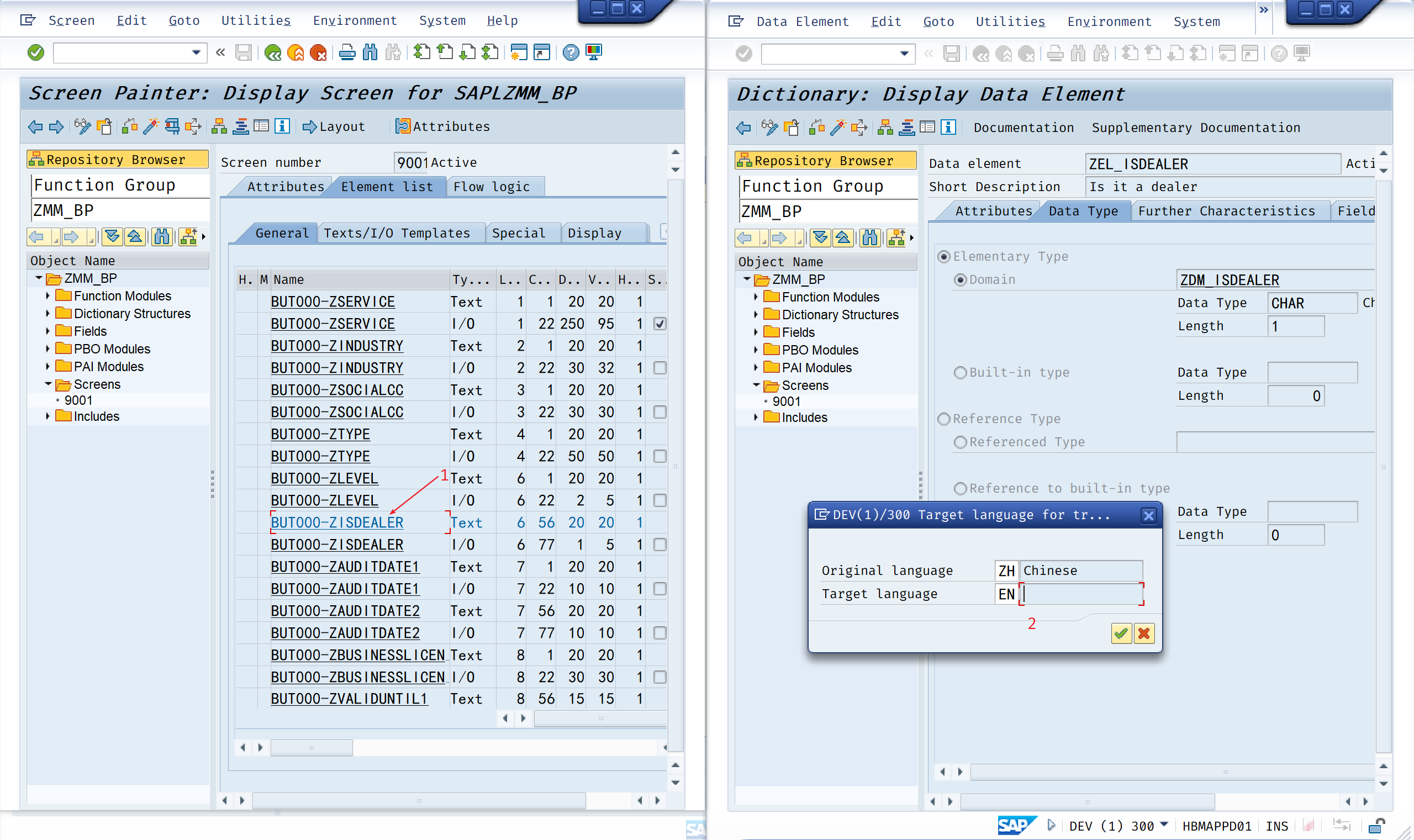Collapse Screens folder in left tree

coord(48,384)
